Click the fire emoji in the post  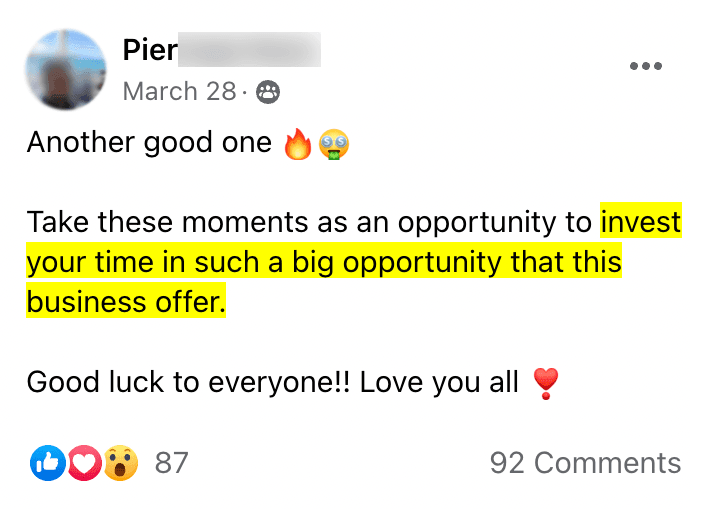[298, 145]
